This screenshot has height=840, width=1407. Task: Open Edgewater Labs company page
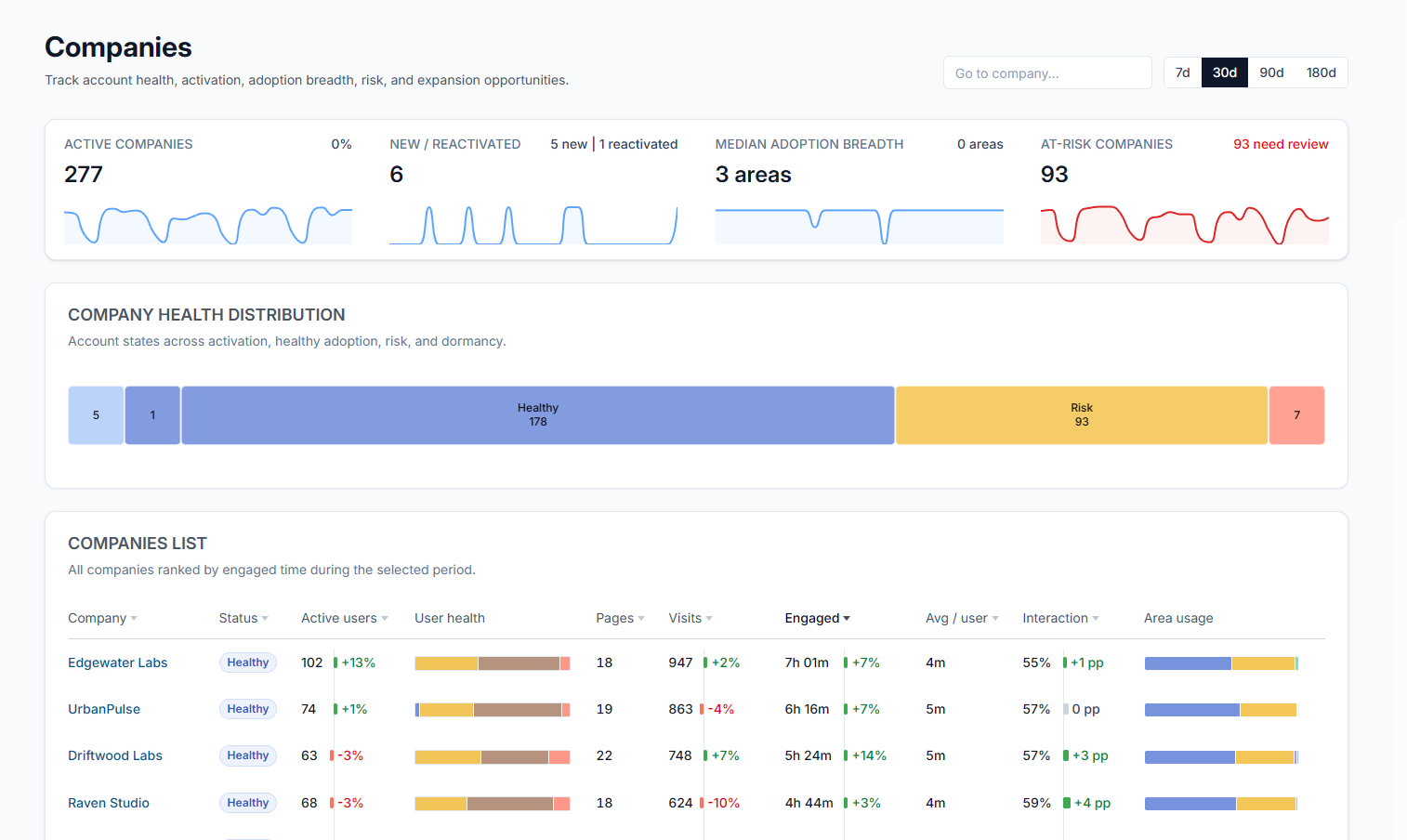(117, 663)
